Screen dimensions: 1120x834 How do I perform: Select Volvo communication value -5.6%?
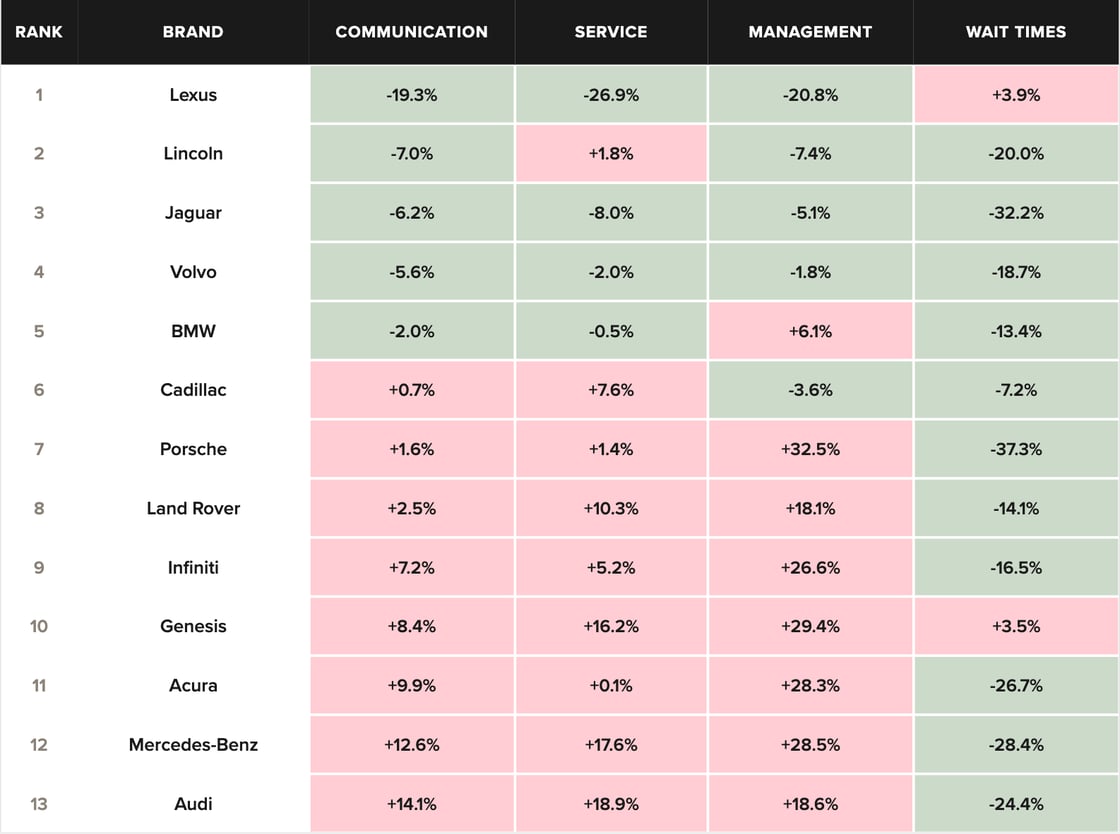coord(411,272)
